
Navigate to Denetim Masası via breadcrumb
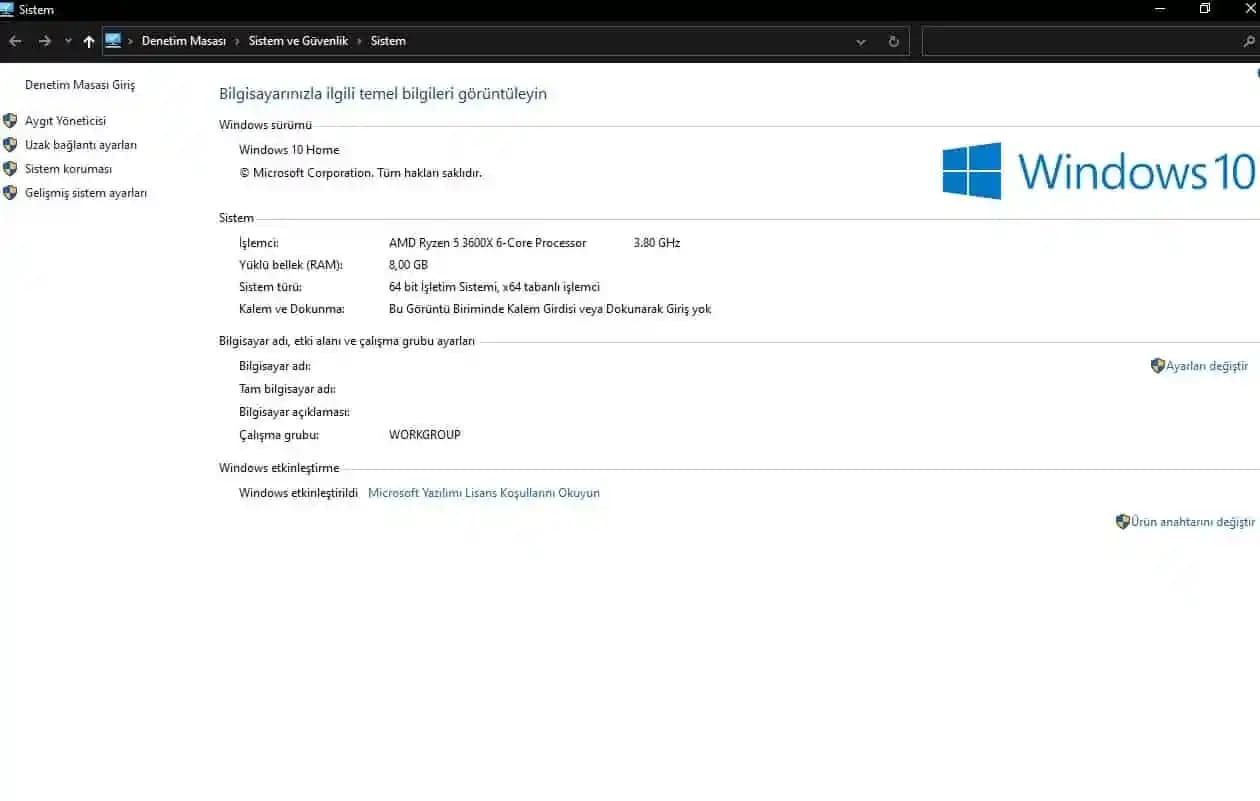pyautogui.click(x=184, y=41)
